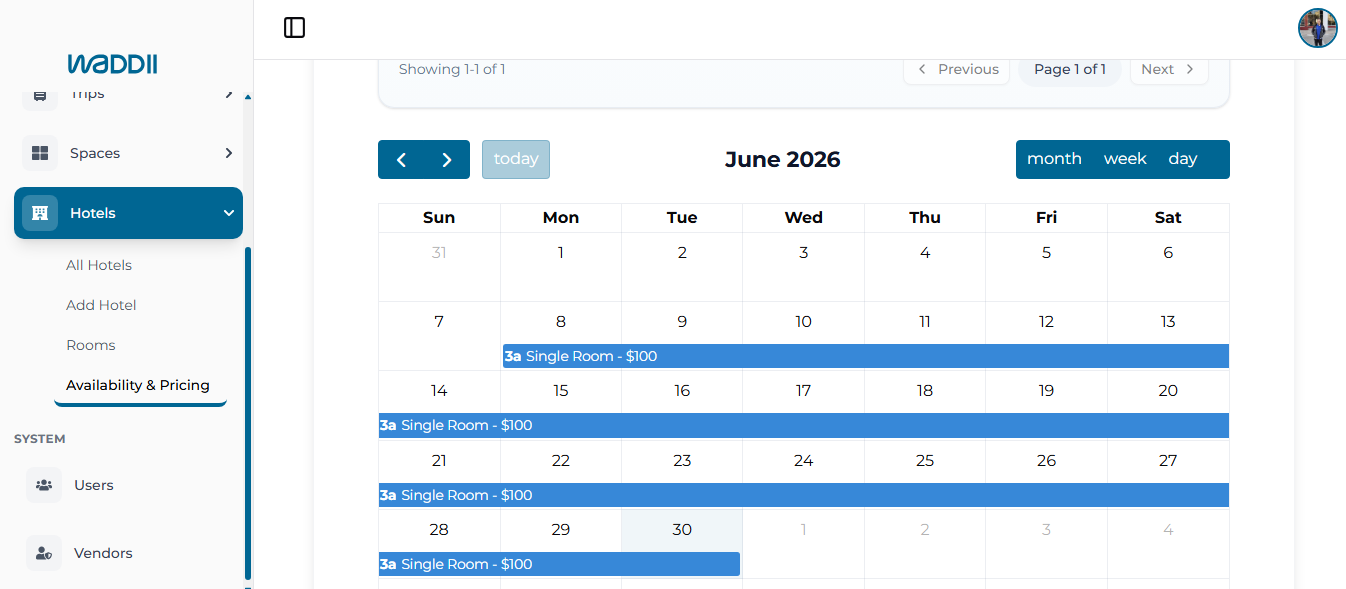Select June 24 day number
This screenshot has width=1346, height=589.
click(803, 460)
